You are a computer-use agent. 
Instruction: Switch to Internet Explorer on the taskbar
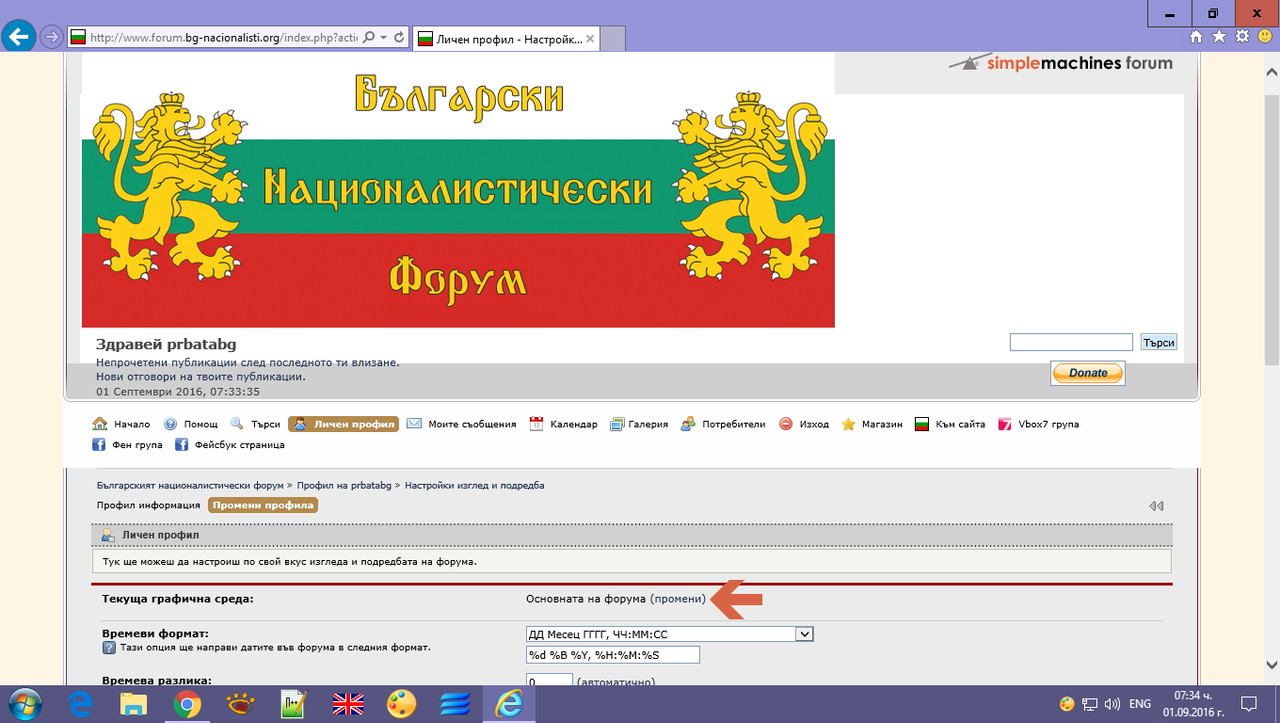point(508,704)
